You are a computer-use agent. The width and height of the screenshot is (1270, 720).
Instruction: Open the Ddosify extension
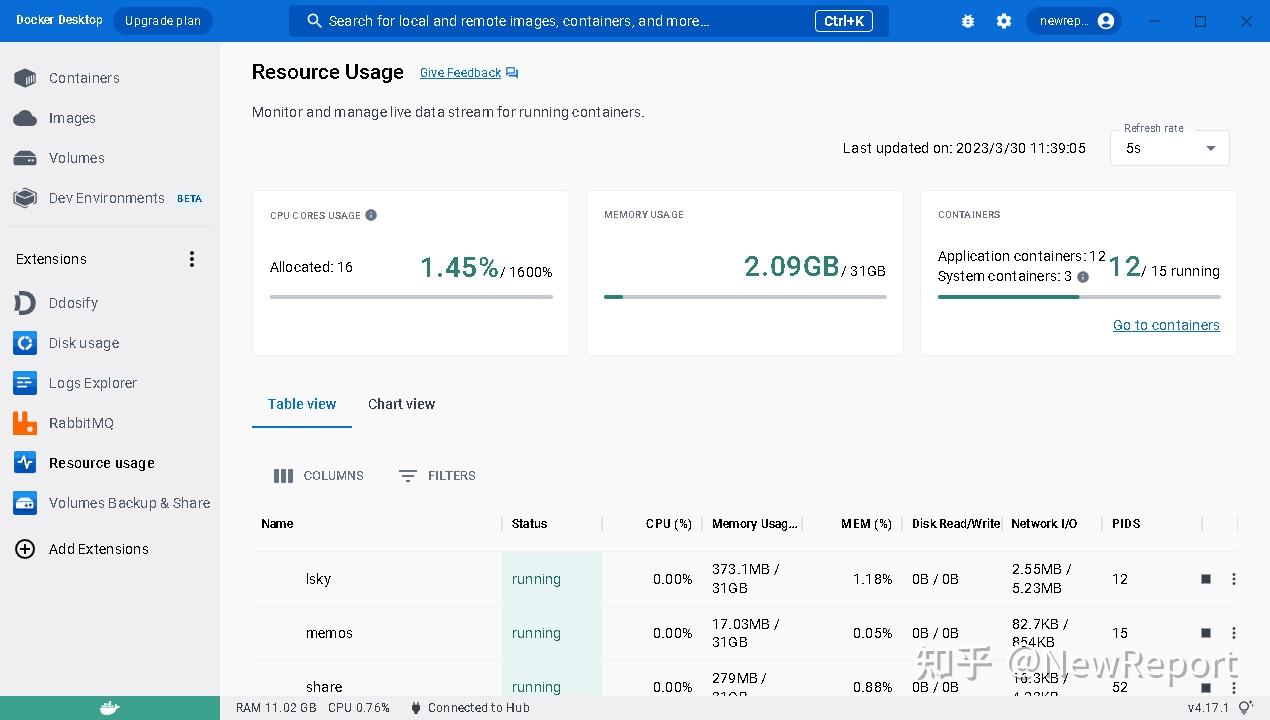coord(73,303)
